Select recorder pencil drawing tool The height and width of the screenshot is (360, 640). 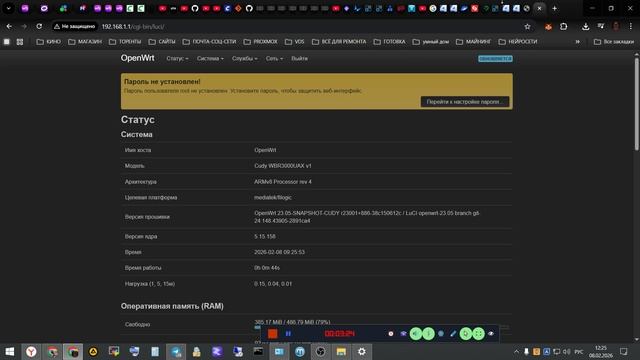point(453,333)
